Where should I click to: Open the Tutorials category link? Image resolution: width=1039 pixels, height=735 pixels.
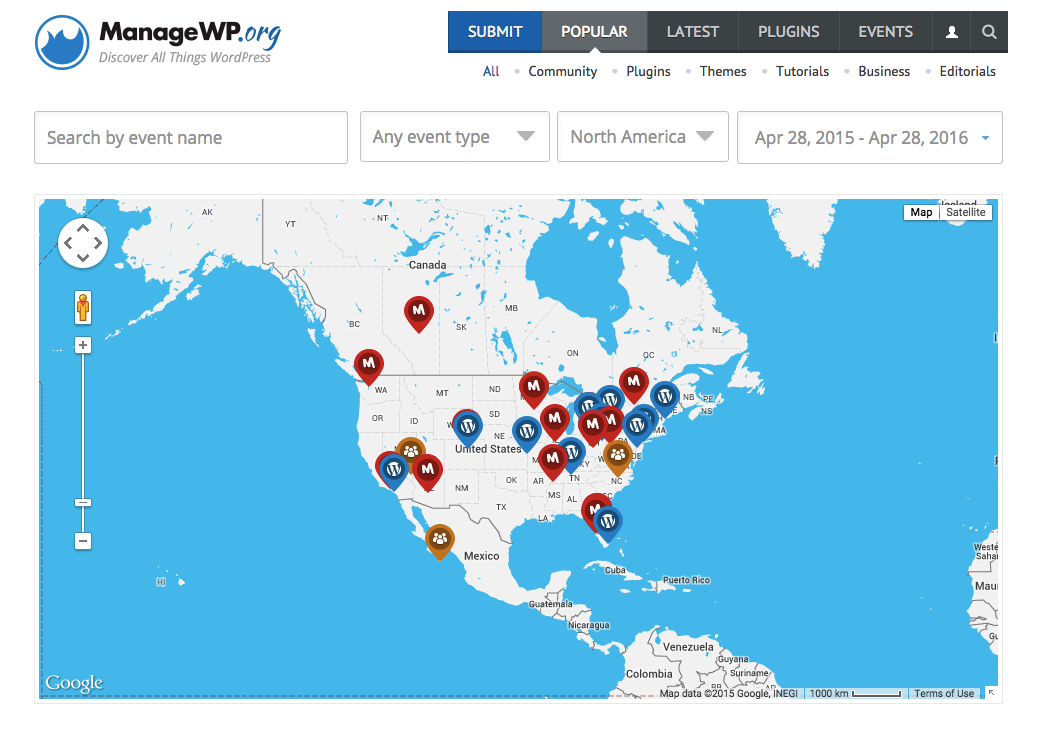pos(802,71)
